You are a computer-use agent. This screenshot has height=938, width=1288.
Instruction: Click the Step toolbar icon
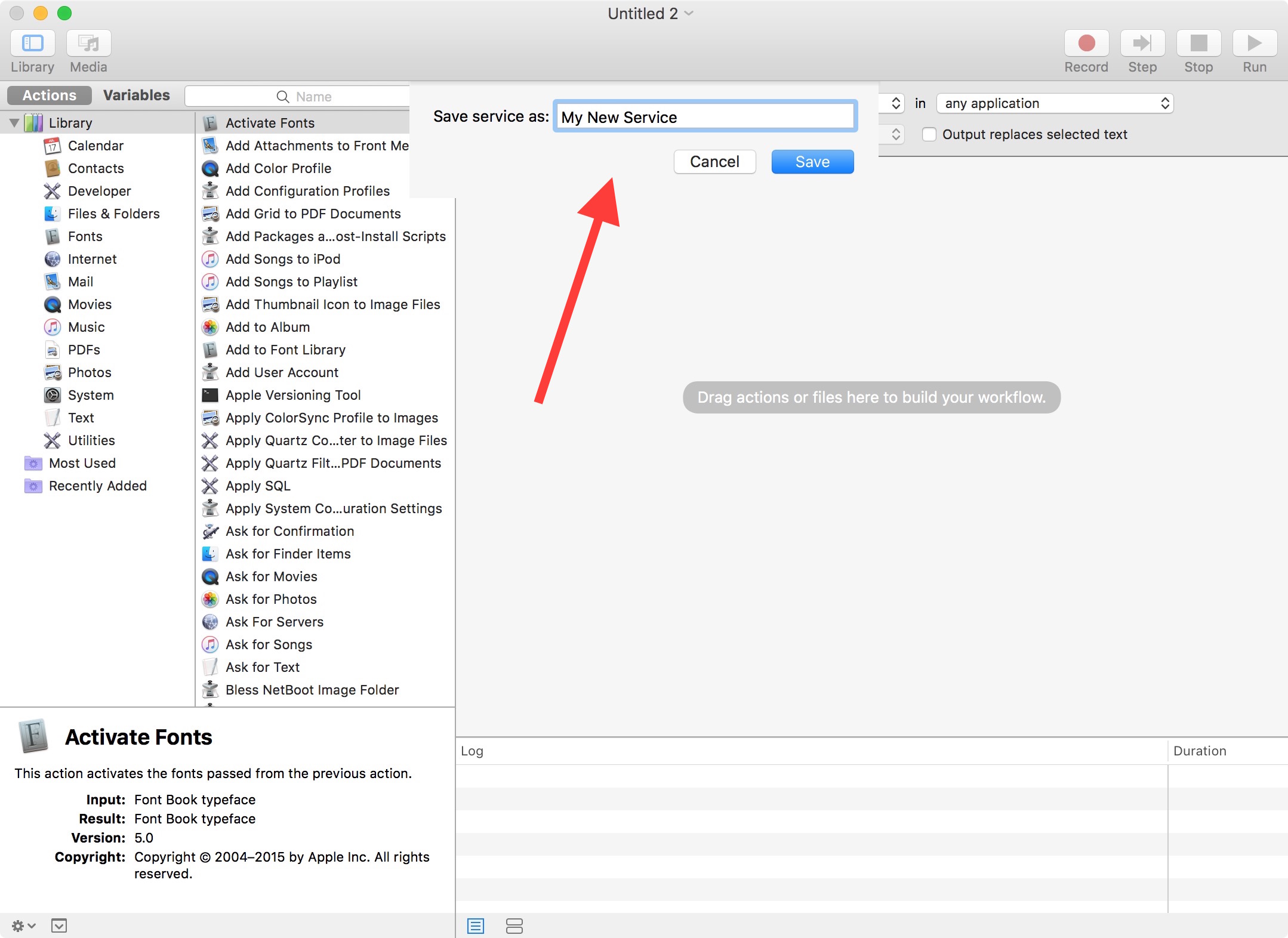click(x=1142, y=43)
